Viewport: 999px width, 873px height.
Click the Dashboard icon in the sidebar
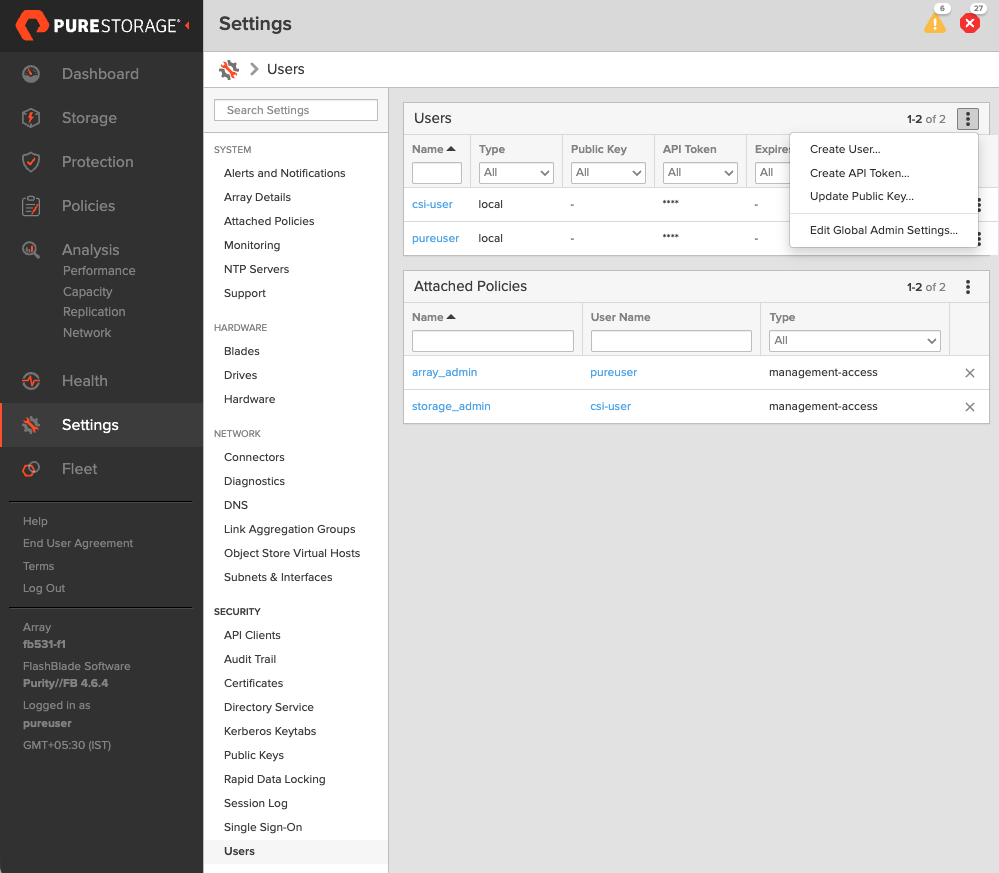tap(31, 73)
